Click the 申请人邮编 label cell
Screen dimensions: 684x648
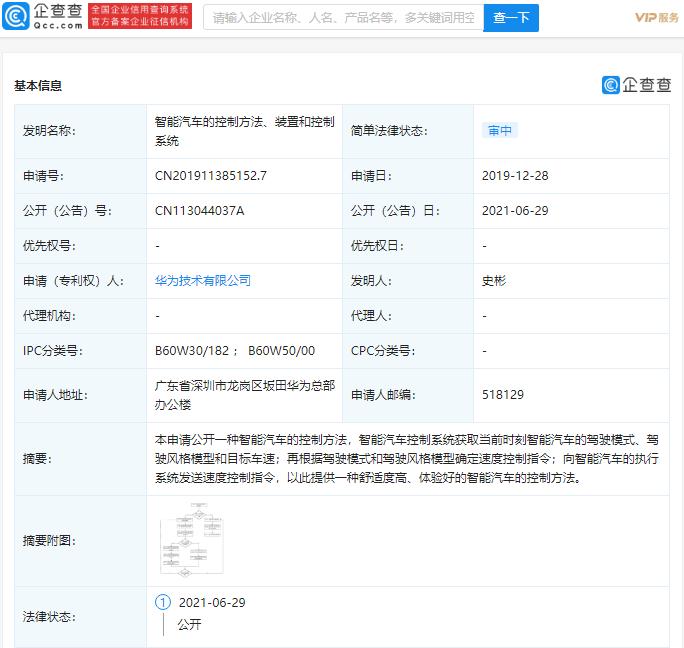pos(408,395)
